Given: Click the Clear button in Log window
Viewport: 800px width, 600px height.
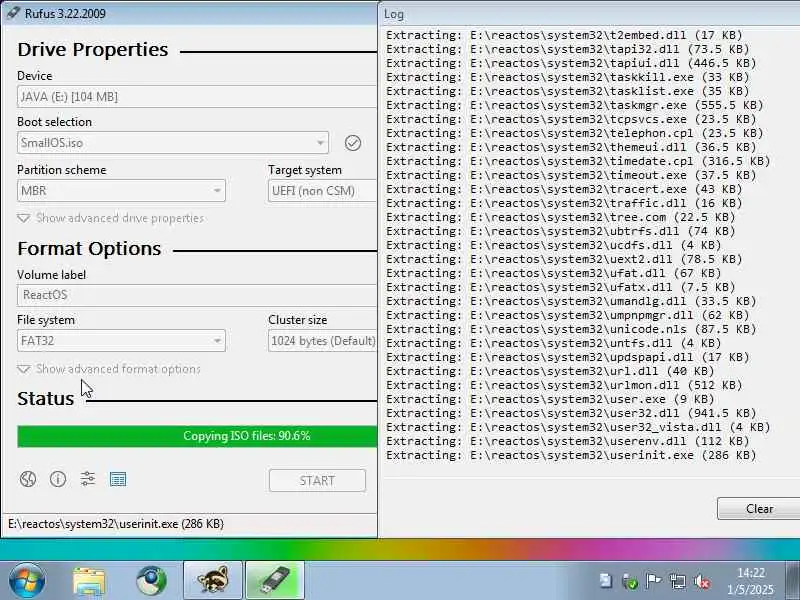Looking at the screenshot, I should pyautogui.click(x=759, y=509).
